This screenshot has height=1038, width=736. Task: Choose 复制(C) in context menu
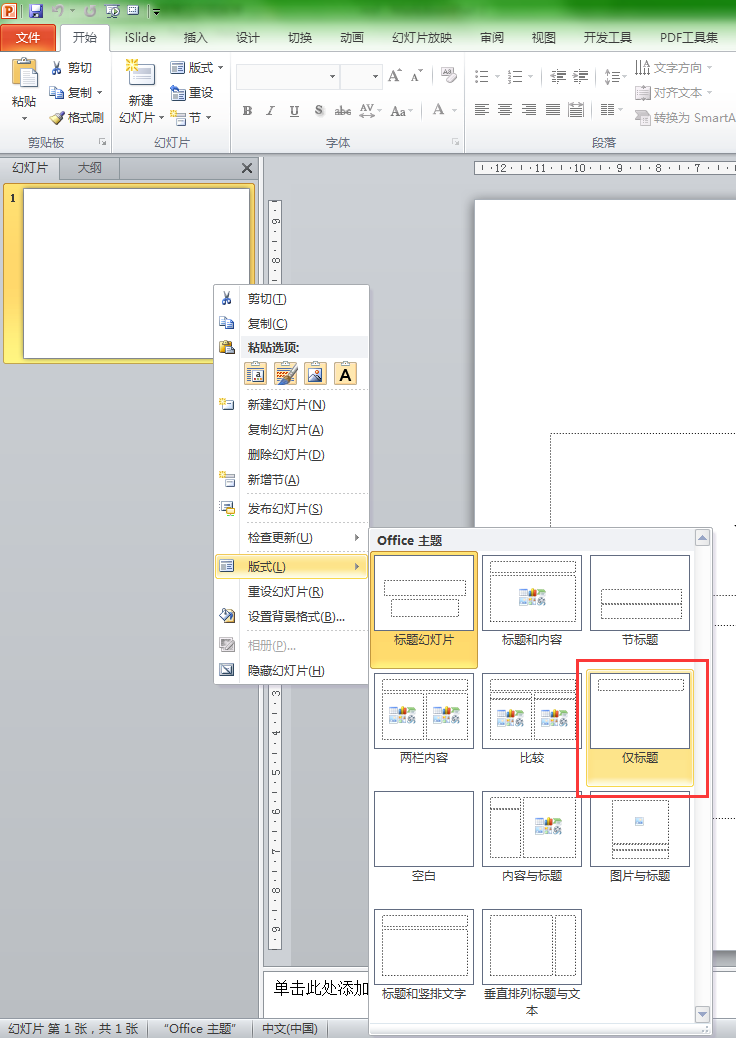[x=291, y=324]
